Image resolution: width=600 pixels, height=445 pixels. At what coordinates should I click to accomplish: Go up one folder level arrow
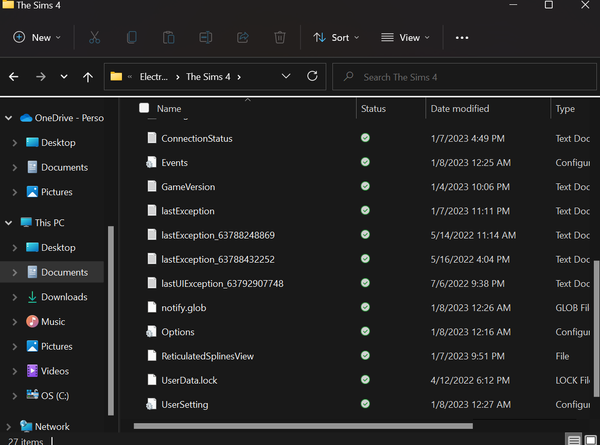(x=88, y=77)
